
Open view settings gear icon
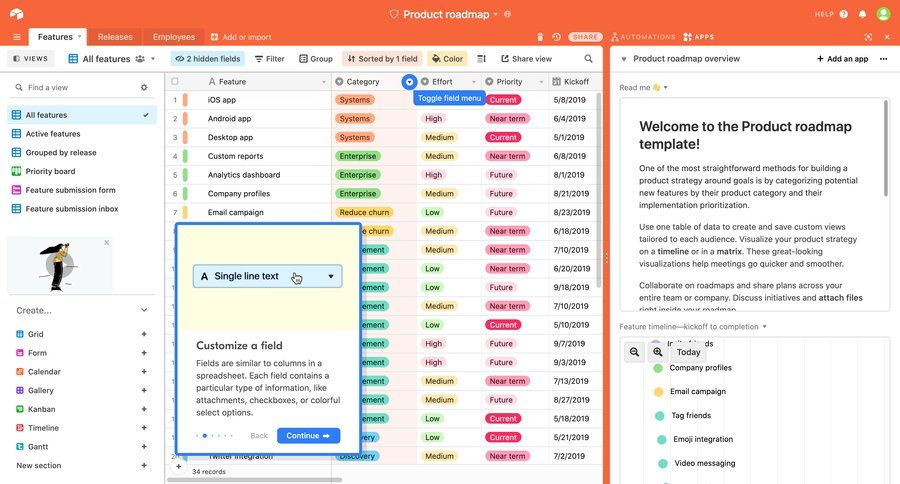point(144,87)
